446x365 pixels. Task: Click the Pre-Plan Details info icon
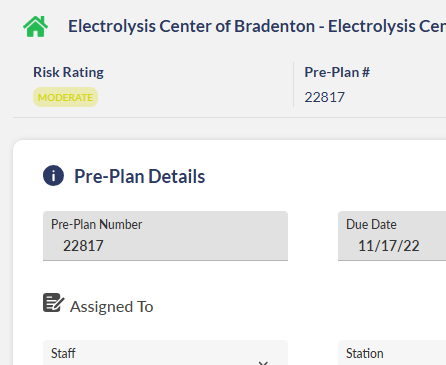53,175
